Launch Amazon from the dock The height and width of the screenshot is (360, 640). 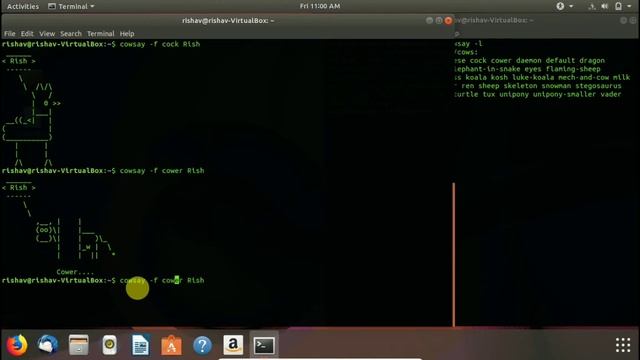click(233, 345)
